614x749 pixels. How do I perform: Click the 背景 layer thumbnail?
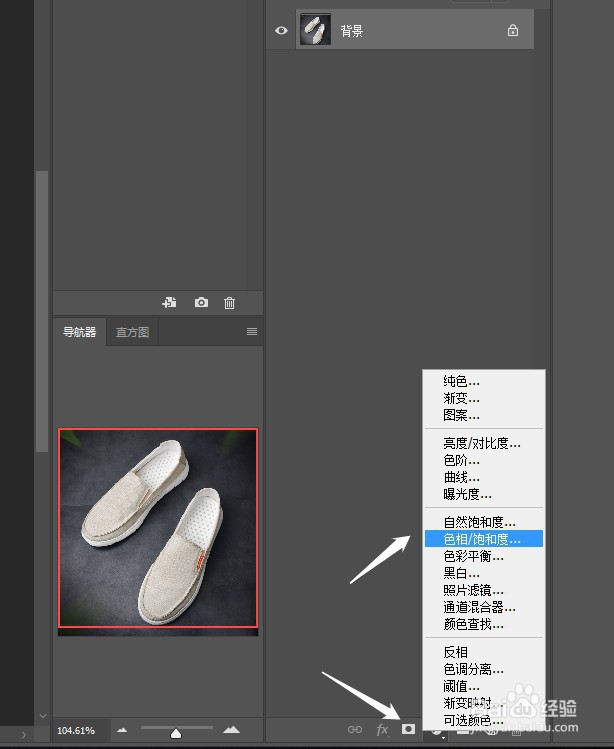[x=315, y=30]
